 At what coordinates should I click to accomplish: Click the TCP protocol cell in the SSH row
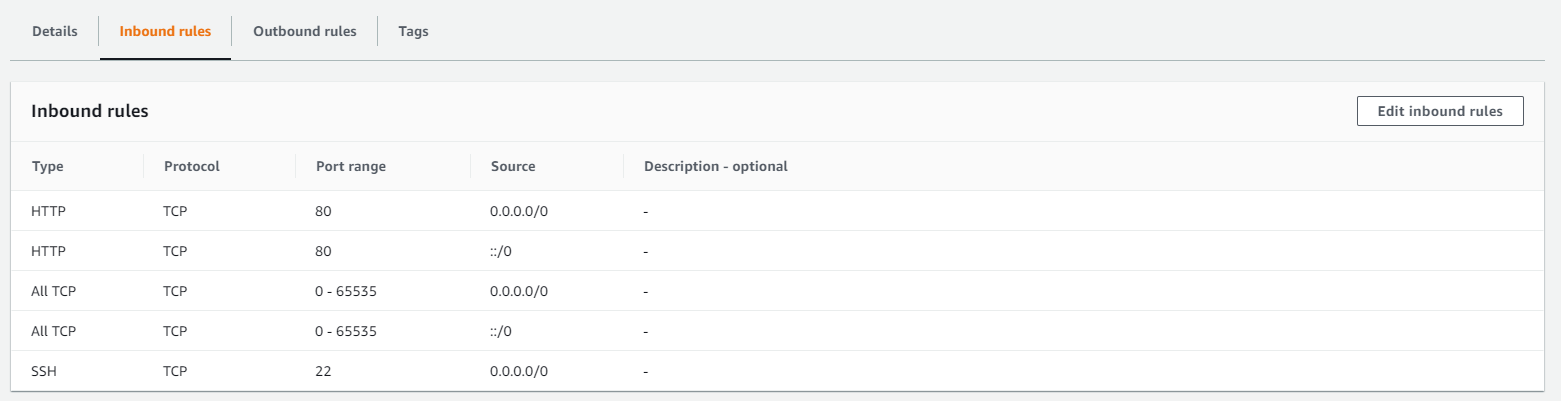(175, 371)
